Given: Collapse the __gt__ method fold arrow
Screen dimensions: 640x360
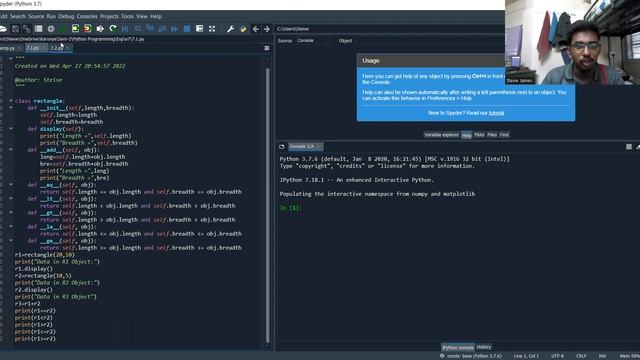Looking at the screenshot, I should (11, 213).
